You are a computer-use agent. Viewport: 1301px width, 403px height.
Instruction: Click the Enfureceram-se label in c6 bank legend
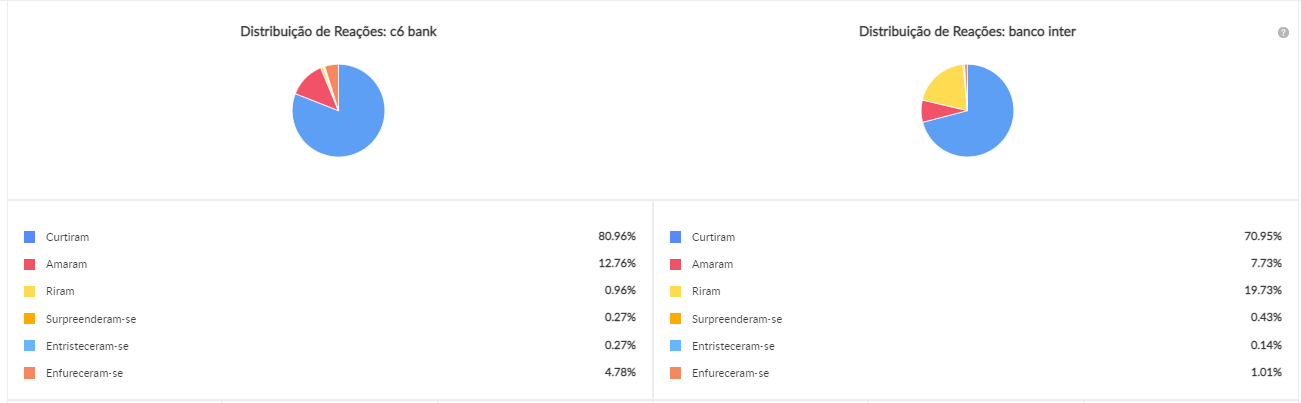pyautogui.click(x=84, y=373)
